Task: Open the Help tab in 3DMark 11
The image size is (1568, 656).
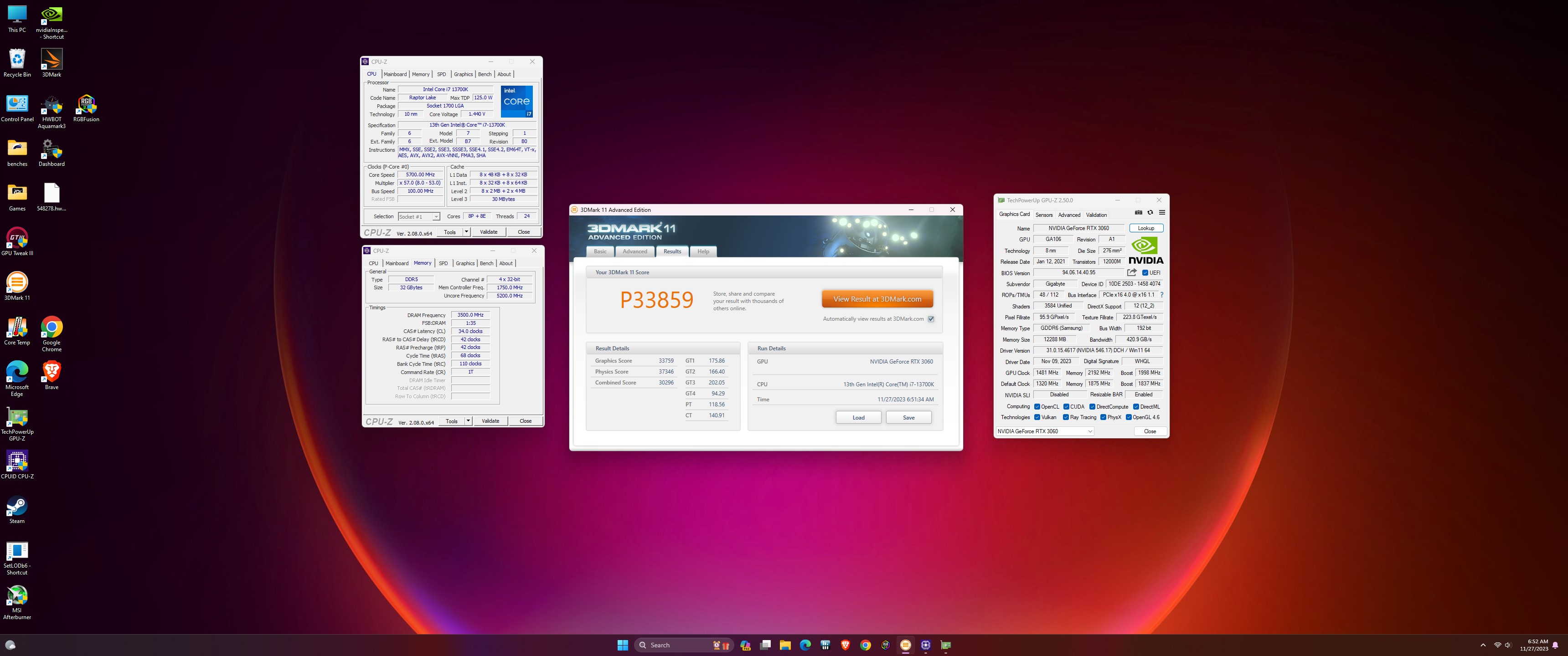Action: click(x=703, y=251)
